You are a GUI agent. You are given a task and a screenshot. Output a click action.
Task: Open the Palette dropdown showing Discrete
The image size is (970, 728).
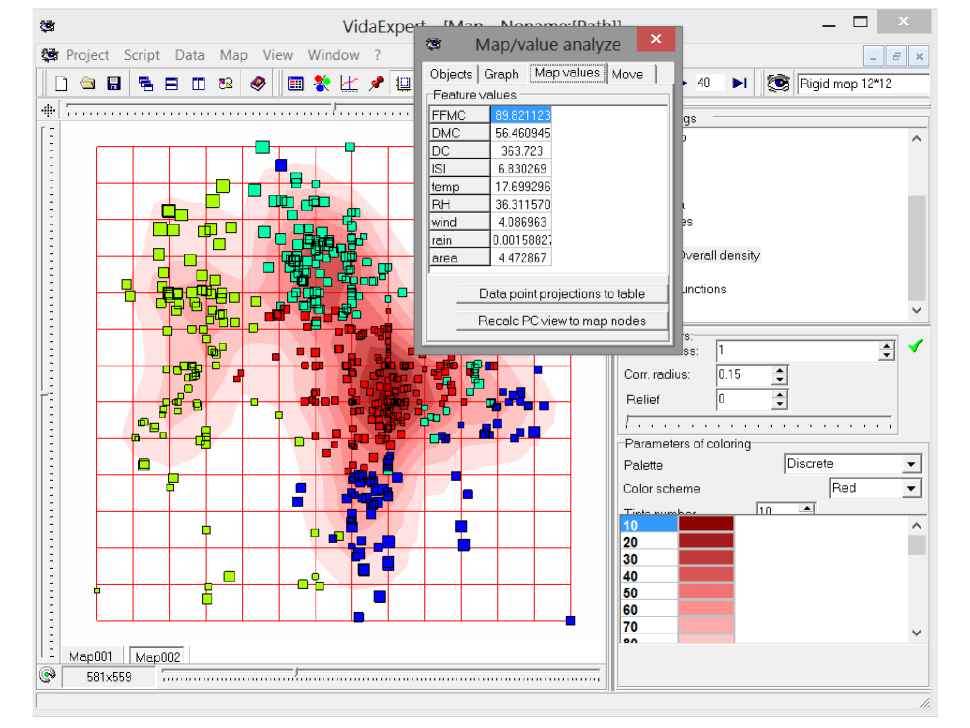click(x=911, y=465)
